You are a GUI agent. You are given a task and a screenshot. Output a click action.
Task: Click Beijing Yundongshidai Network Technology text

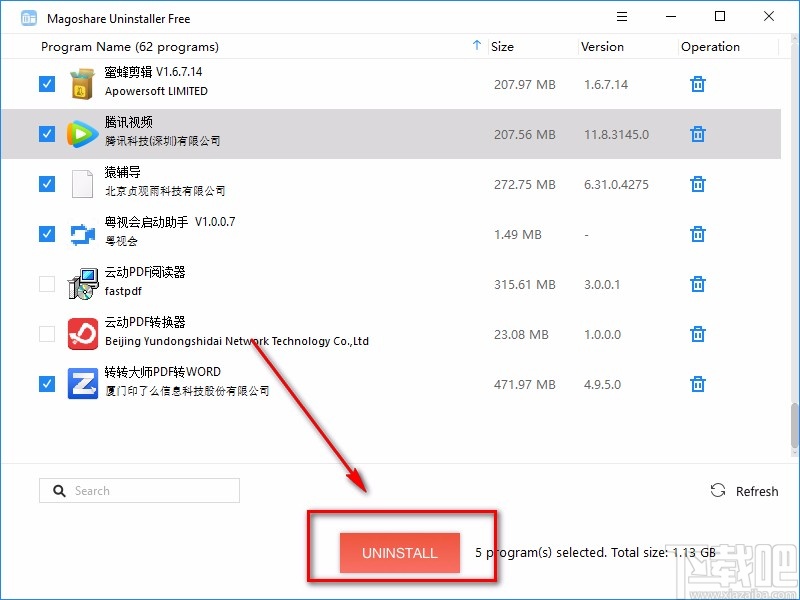click(x=237, y=341)
